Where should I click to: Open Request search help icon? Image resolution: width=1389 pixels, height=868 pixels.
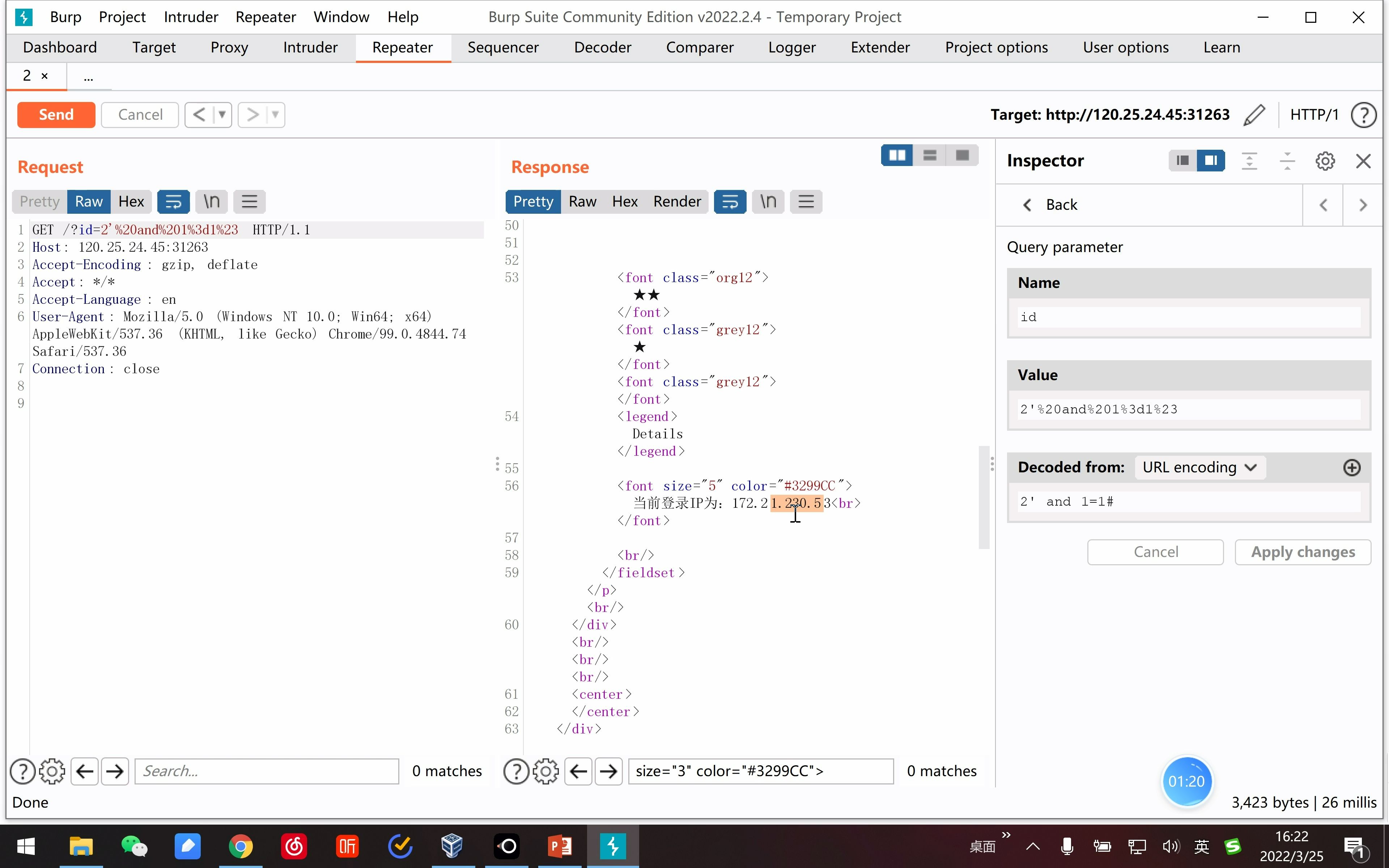coord(23,771)
